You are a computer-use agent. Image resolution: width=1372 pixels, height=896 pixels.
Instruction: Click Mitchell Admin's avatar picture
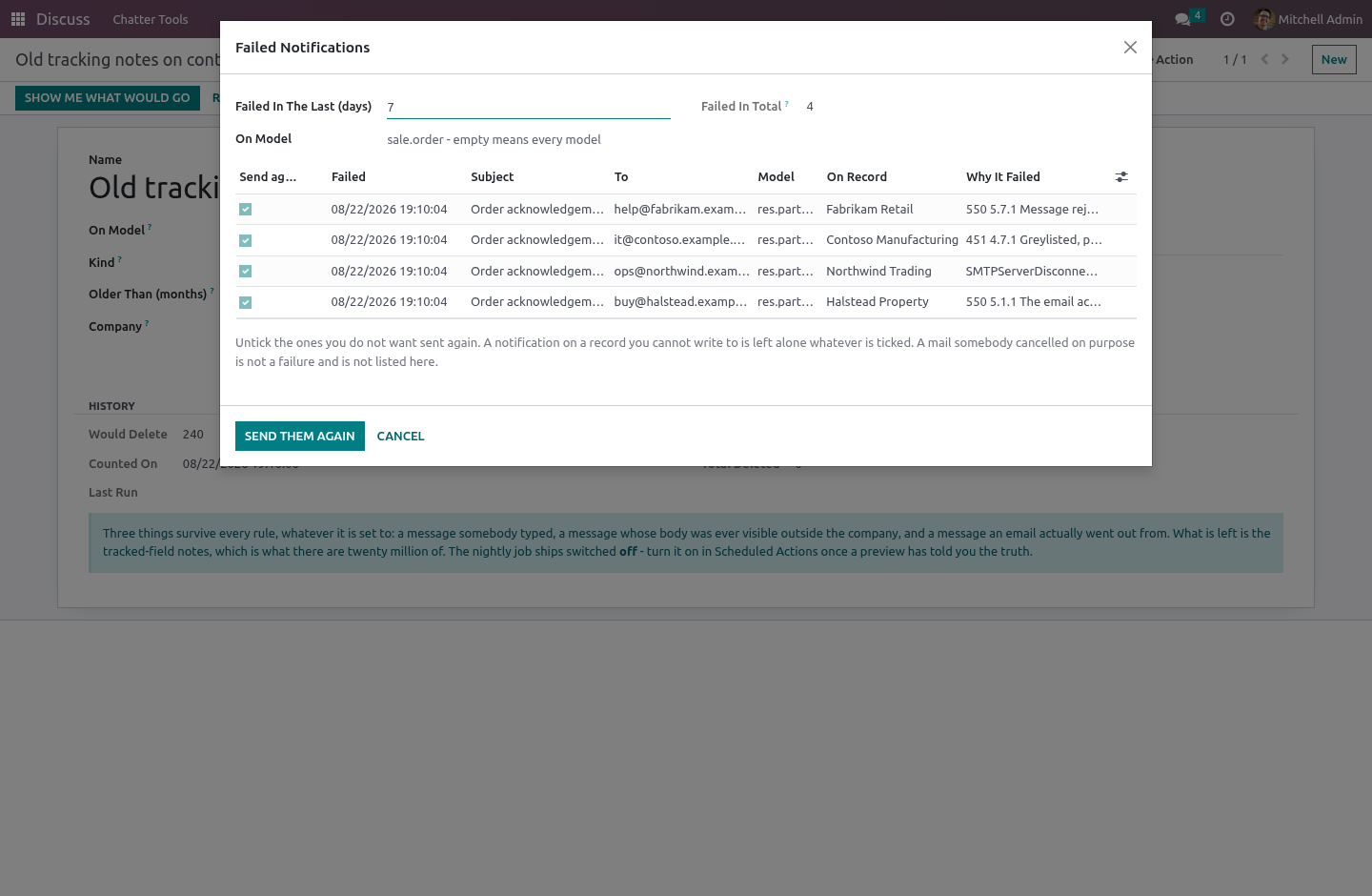pyautogui.click(x=1264, y=19)
